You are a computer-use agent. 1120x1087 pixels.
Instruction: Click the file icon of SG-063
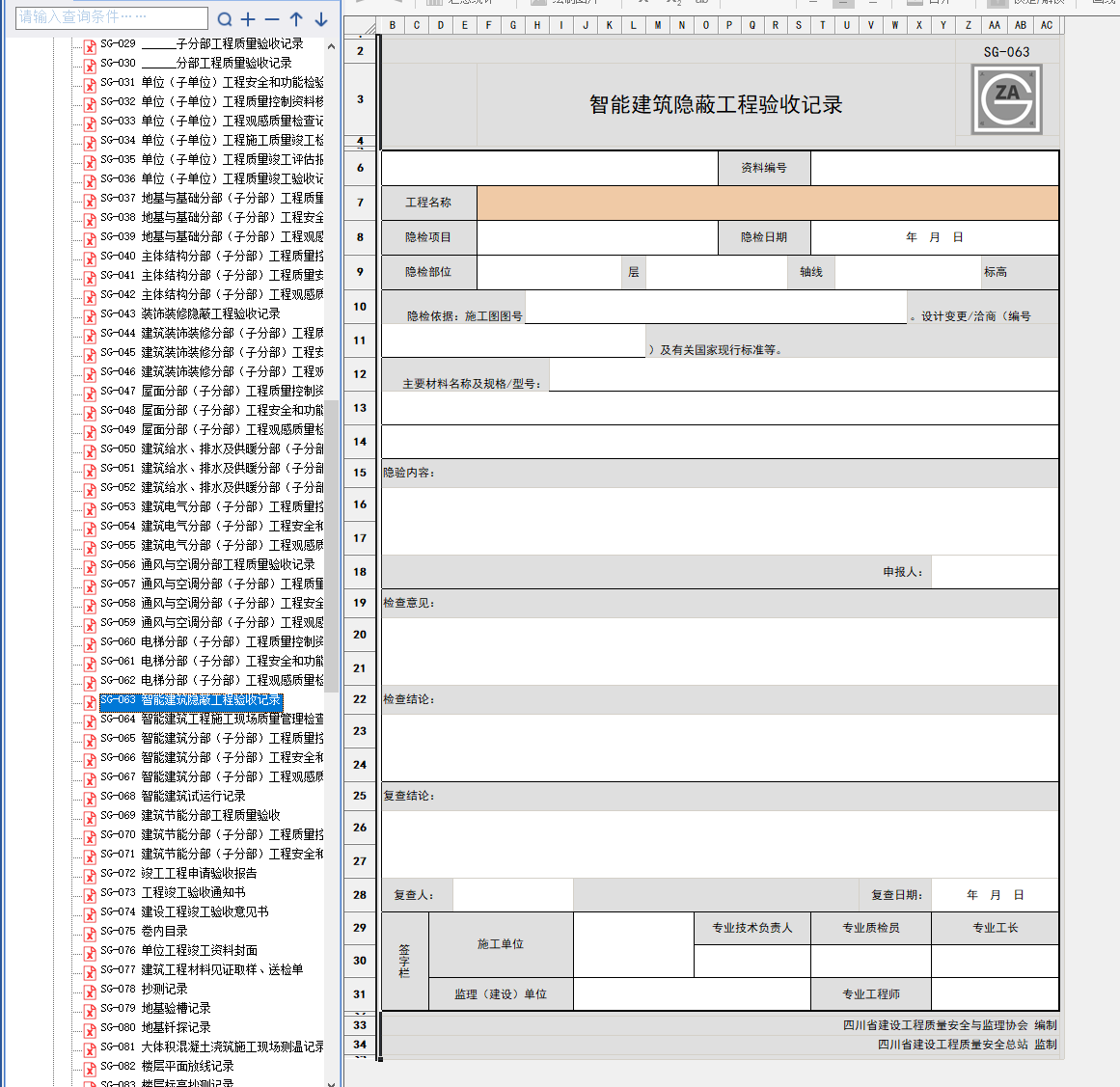click(90, 703)
